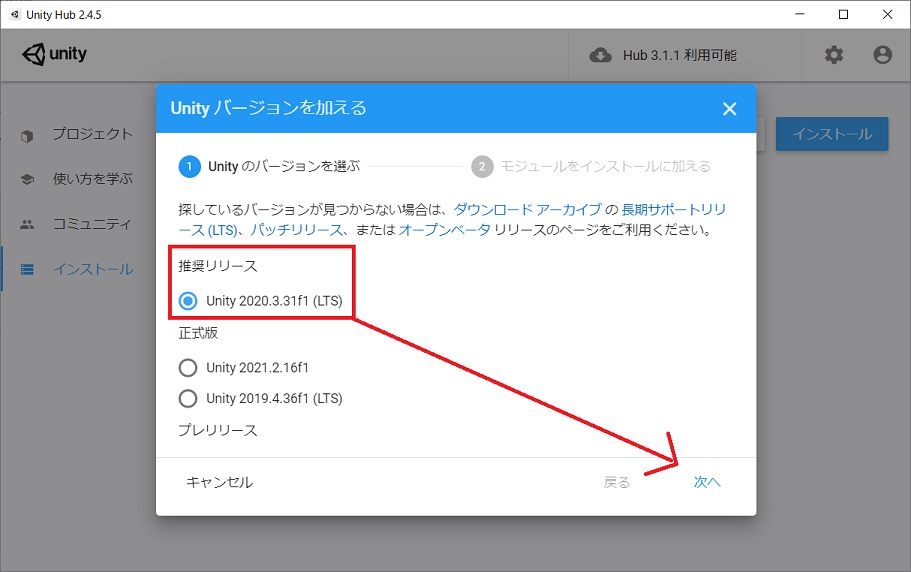The image size is (911, 572).
Task: Select Unity 2021.2.16f1 radio button
Action: click(x=188, y=368)
